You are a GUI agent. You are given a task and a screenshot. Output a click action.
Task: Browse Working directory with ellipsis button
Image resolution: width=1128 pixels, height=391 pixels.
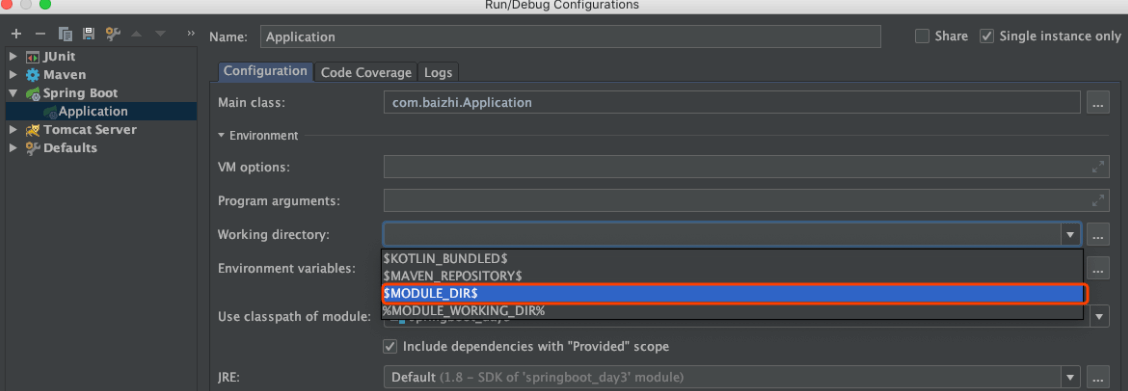[1097, 234]
